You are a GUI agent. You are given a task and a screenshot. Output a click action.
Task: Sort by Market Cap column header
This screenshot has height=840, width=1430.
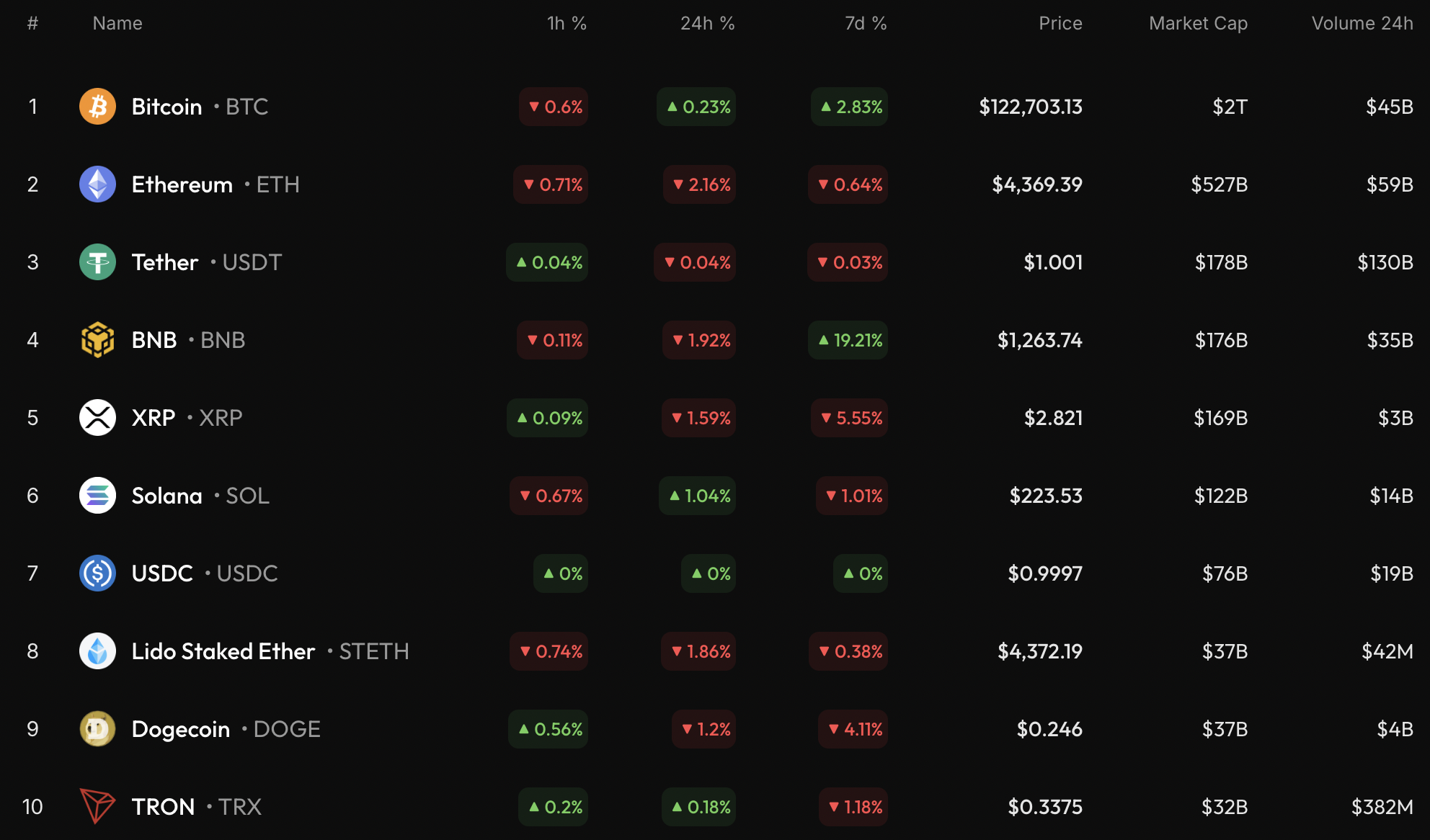(1198, 24)
